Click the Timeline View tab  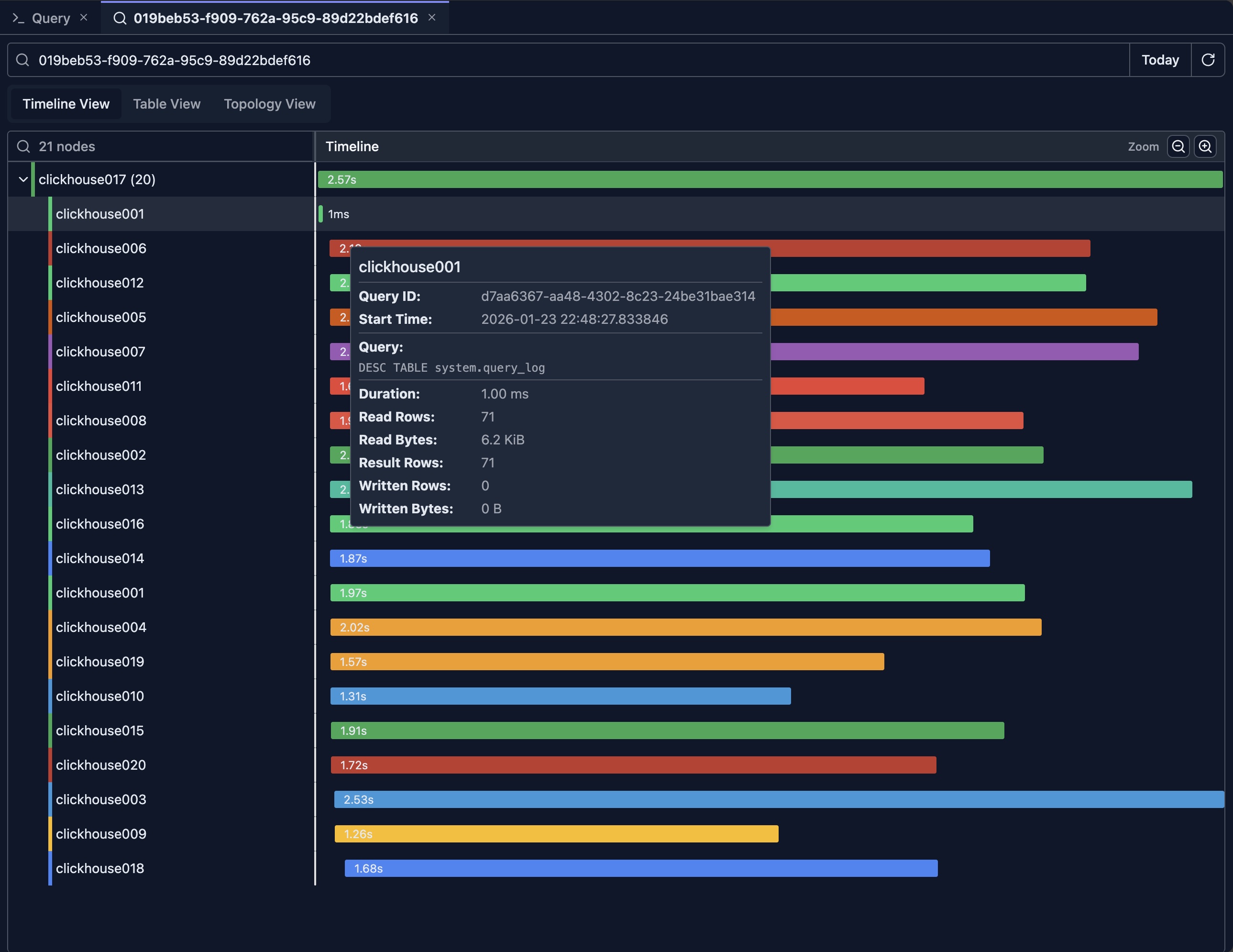click(x=66, y=103)
